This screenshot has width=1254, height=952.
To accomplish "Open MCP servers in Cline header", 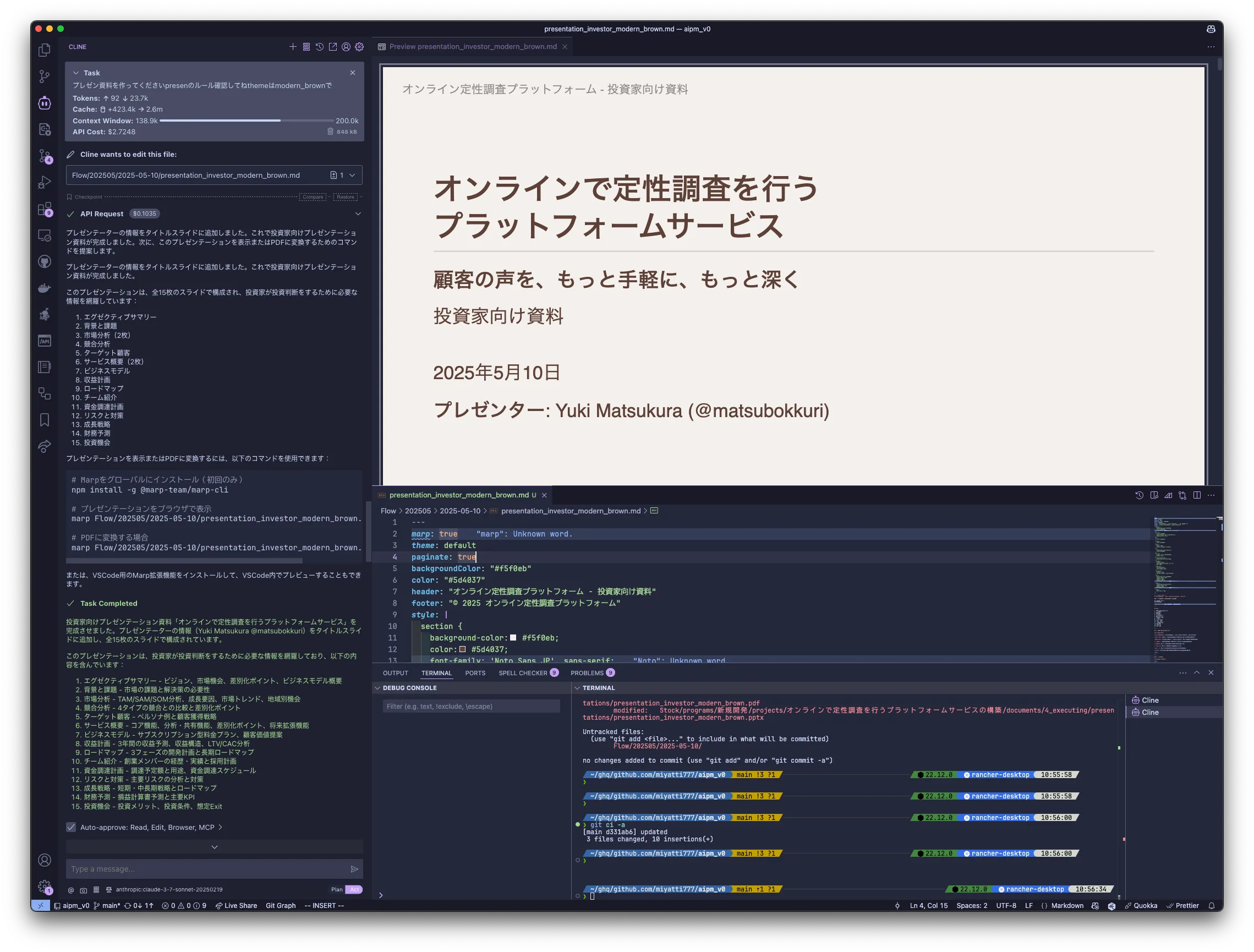I will coord(306,47).
